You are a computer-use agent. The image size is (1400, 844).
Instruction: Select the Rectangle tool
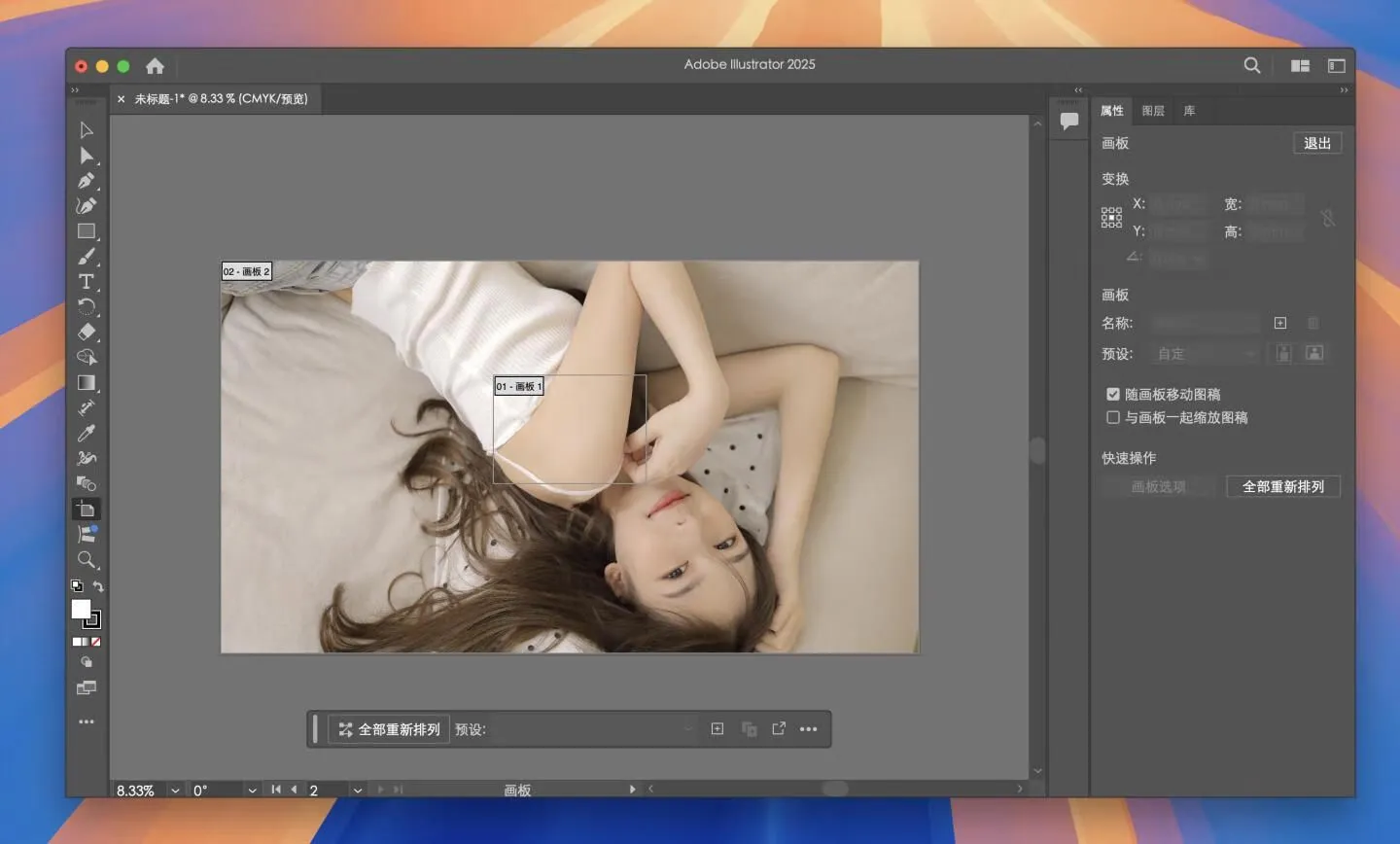click(x=86, y=231)
